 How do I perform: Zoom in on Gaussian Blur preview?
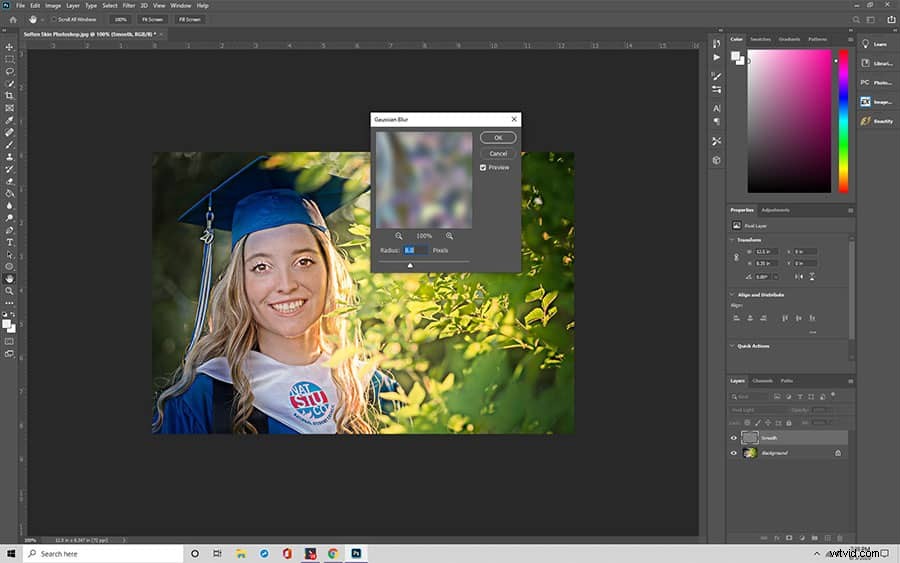(x=449, y=236)
